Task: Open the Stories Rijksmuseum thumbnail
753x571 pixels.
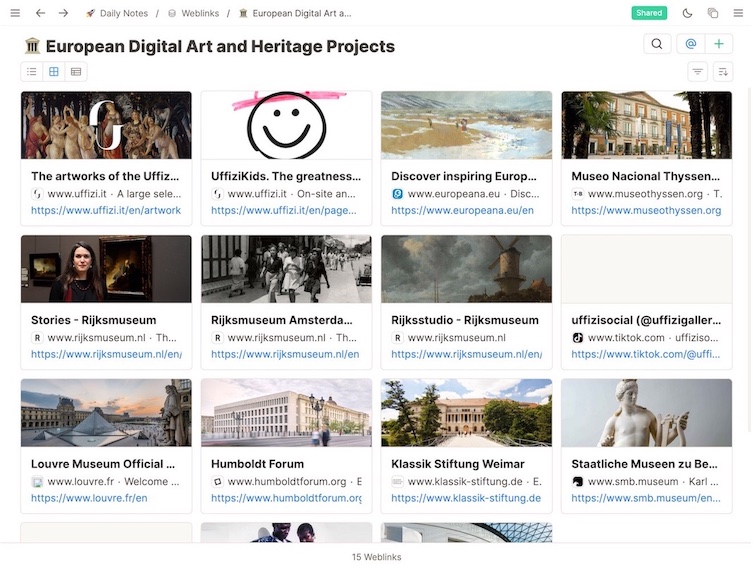Action: tap(106, 269)
